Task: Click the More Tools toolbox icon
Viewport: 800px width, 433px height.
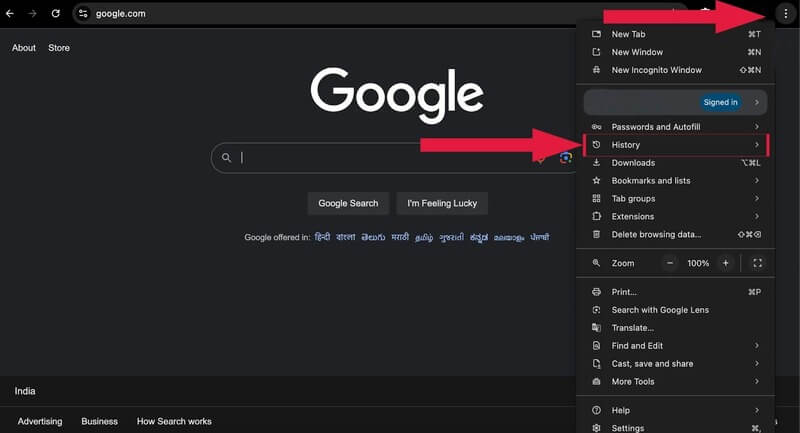Action: pyautogui.click(x=596, y=381)
